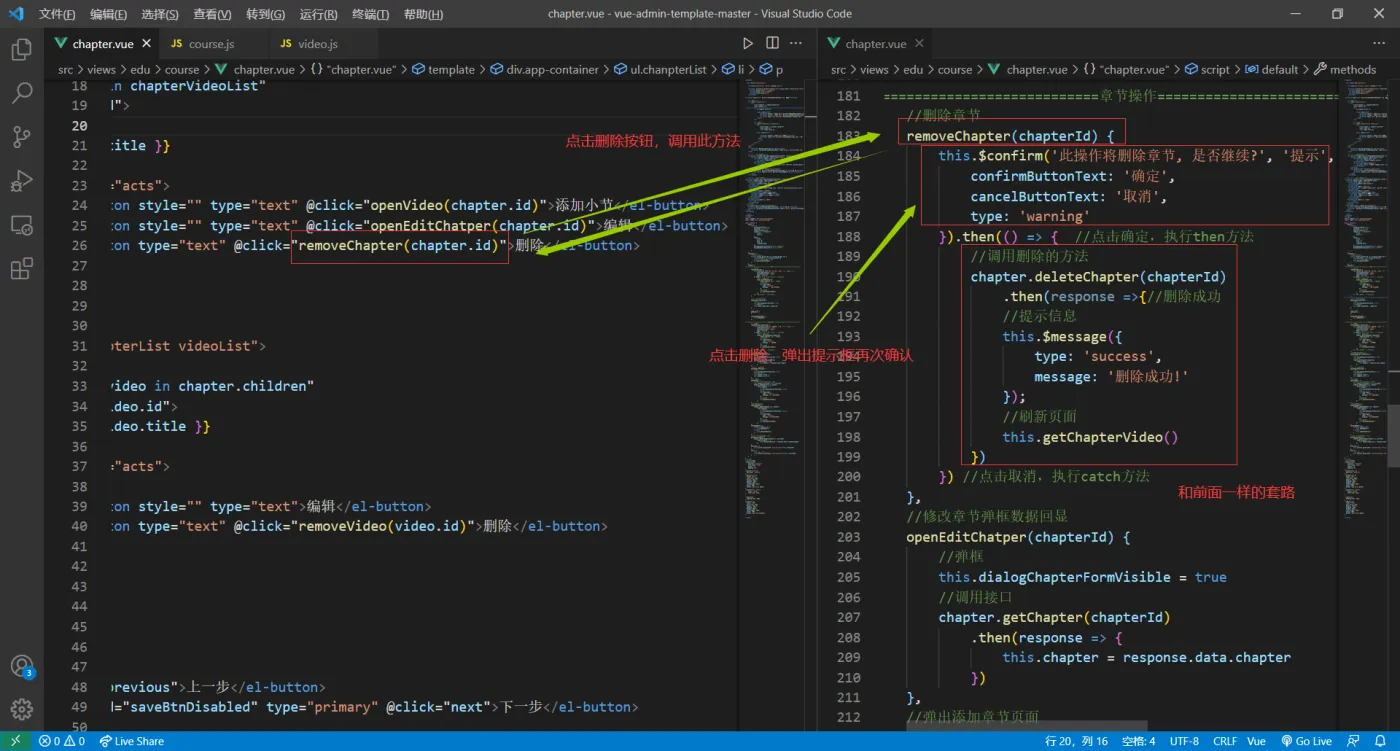Open the Search view in activity bar

tap(21, 93)
